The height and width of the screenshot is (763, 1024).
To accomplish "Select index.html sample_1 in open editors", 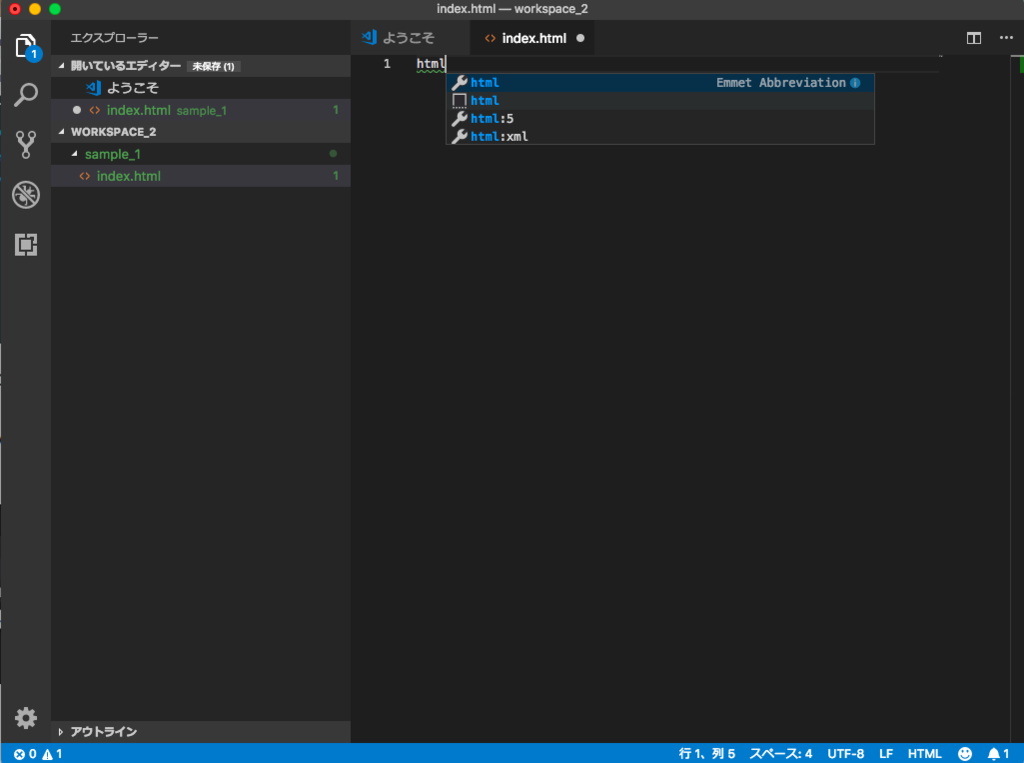I will 201,110.
